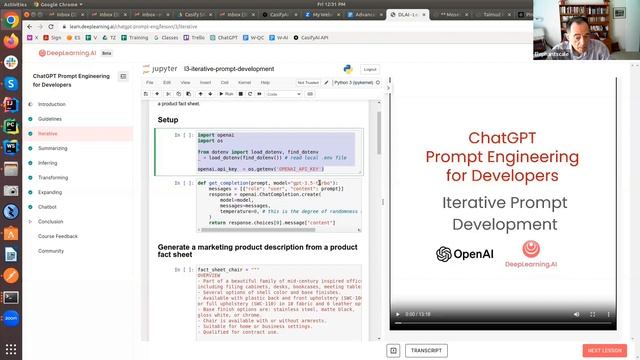Viewport: 640px width, 360px height.
Task: Close the active DLAI tab
Action: 424,15
